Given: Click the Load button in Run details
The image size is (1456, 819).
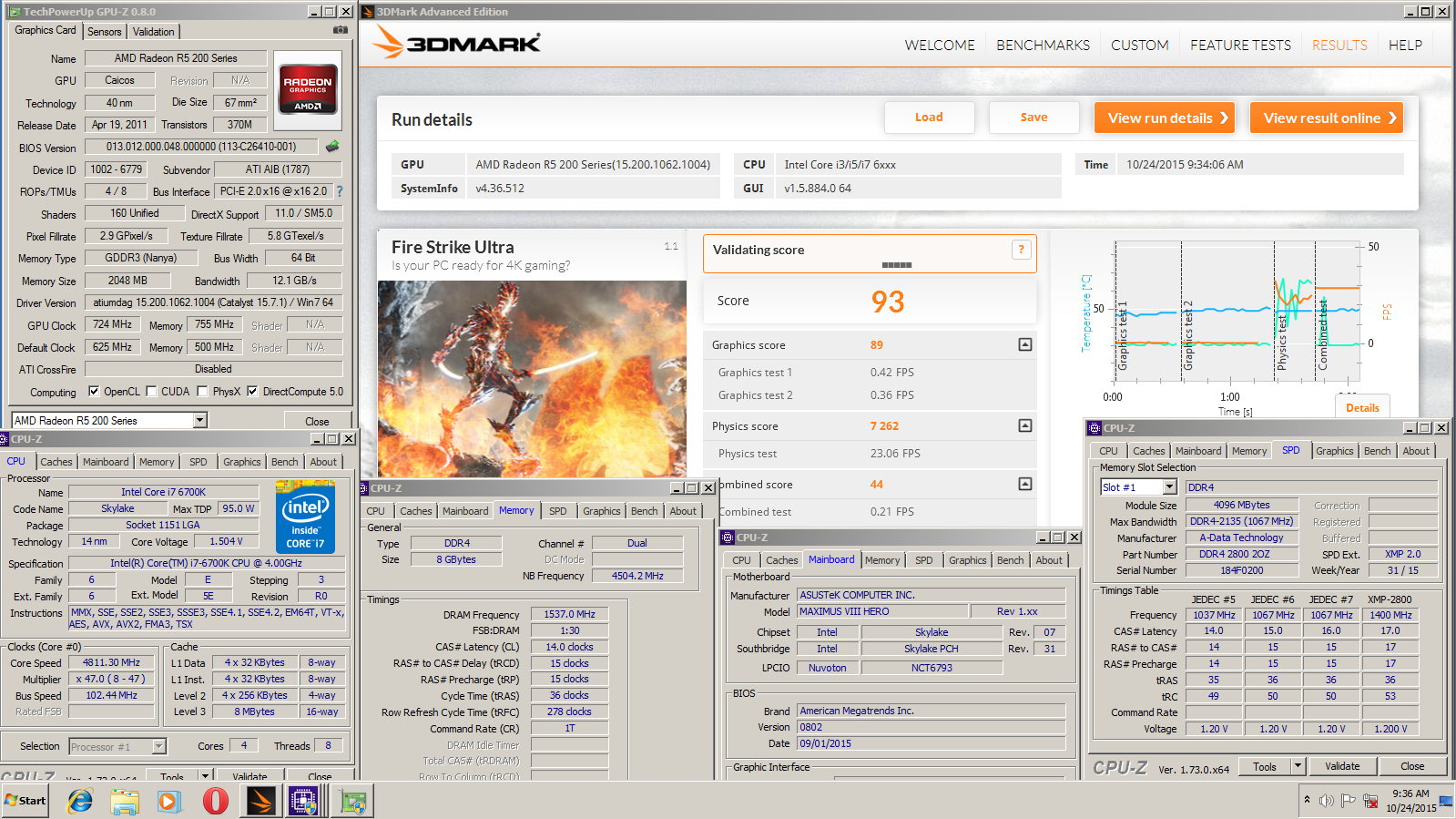Looking at the screenshot, I should (x=929, y=118).
